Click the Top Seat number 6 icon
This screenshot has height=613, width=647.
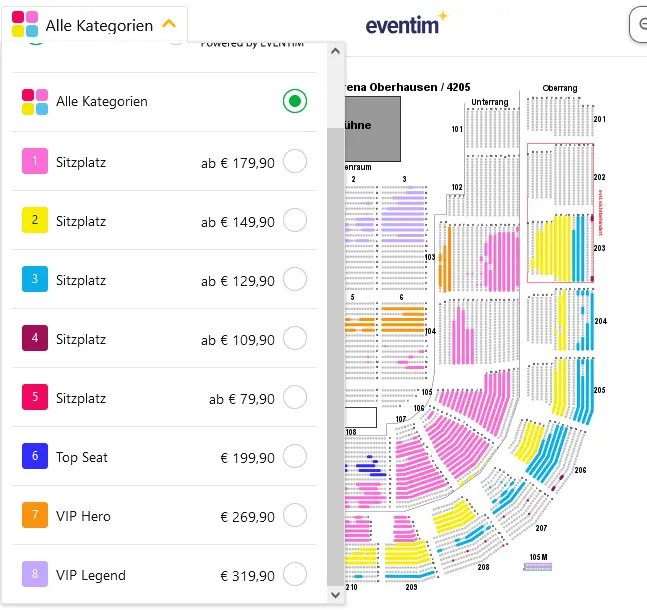(35, 456)
